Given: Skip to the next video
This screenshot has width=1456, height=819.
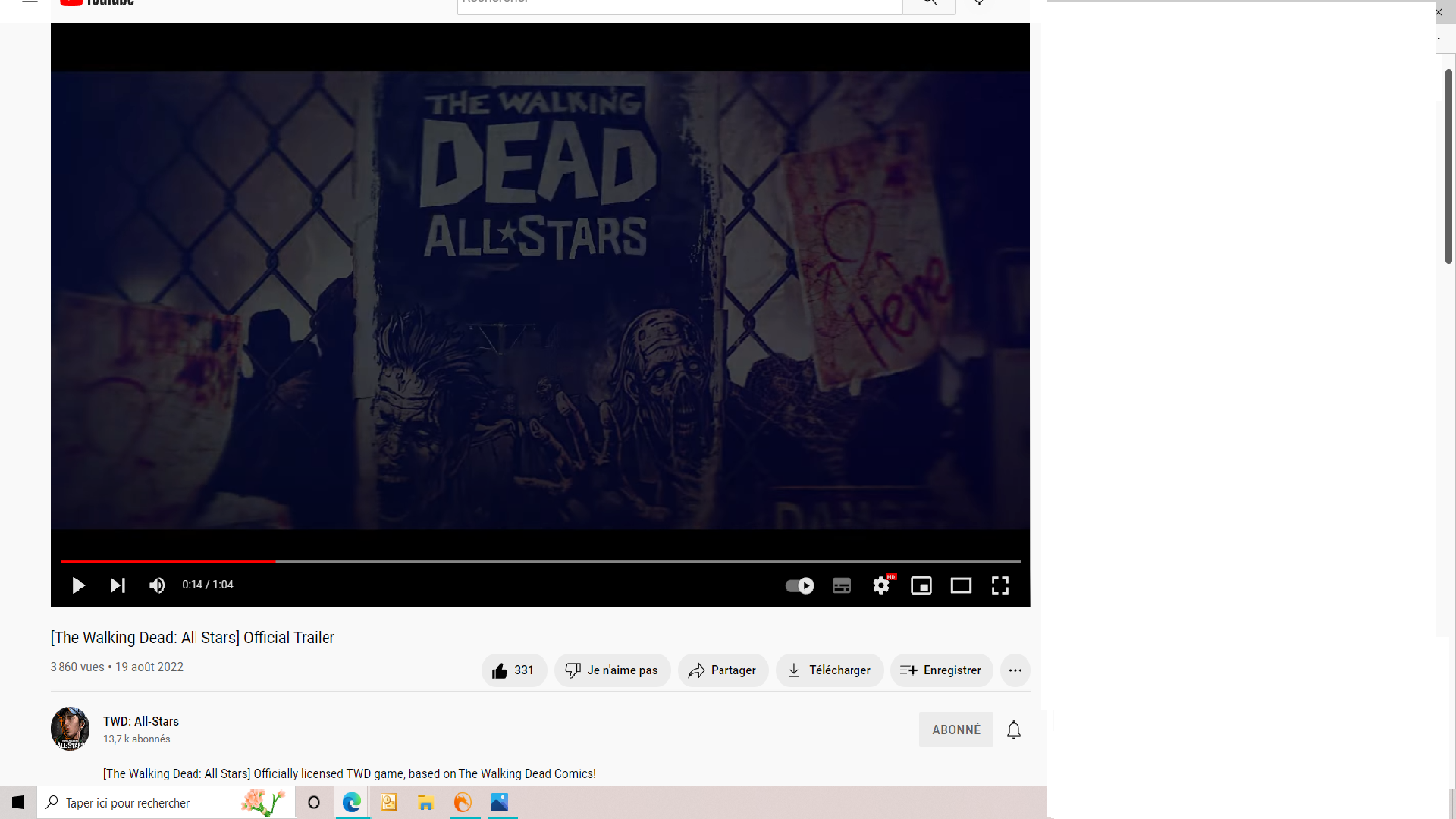Looking at the screenshot, I should tap(118, 585).
